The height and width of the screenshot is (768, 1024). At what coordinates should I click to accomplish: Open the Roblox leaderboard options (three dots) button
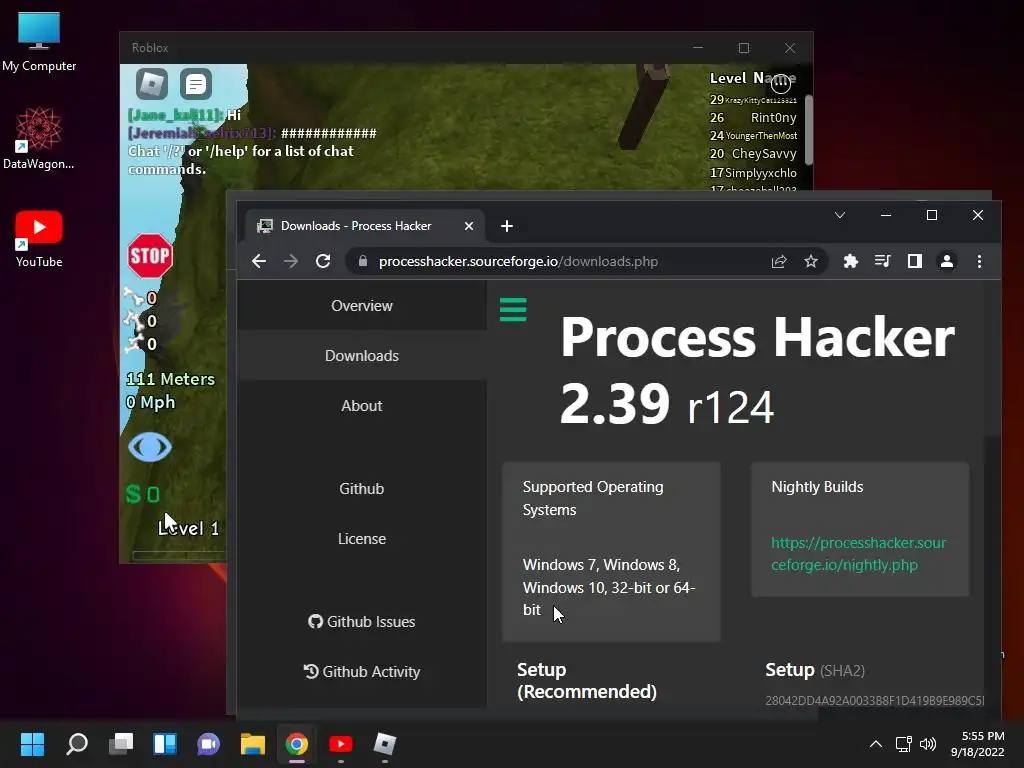780,84
